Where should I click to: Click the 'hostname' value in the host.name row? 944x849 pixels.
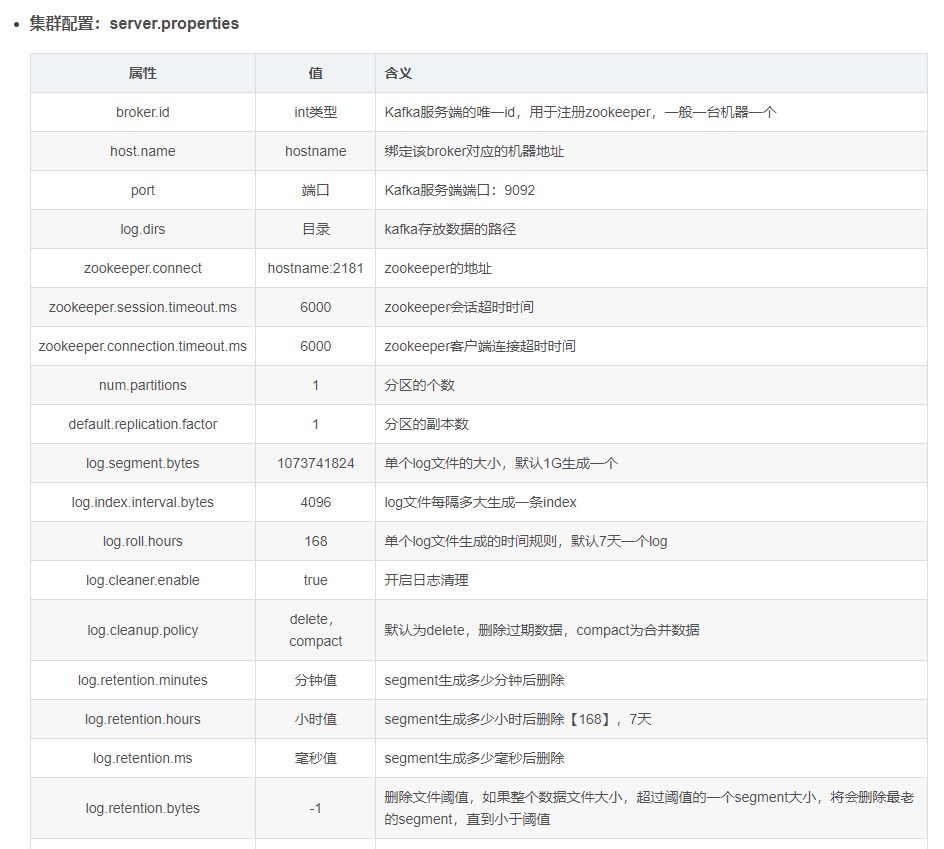click(315, 151)
